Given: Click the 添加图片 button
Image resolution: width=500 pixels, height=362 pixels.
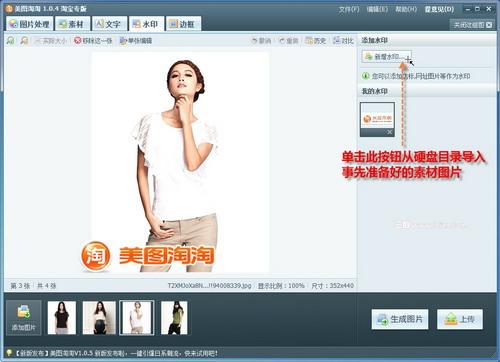Looking at the screenshot, I should coord(24,318).
